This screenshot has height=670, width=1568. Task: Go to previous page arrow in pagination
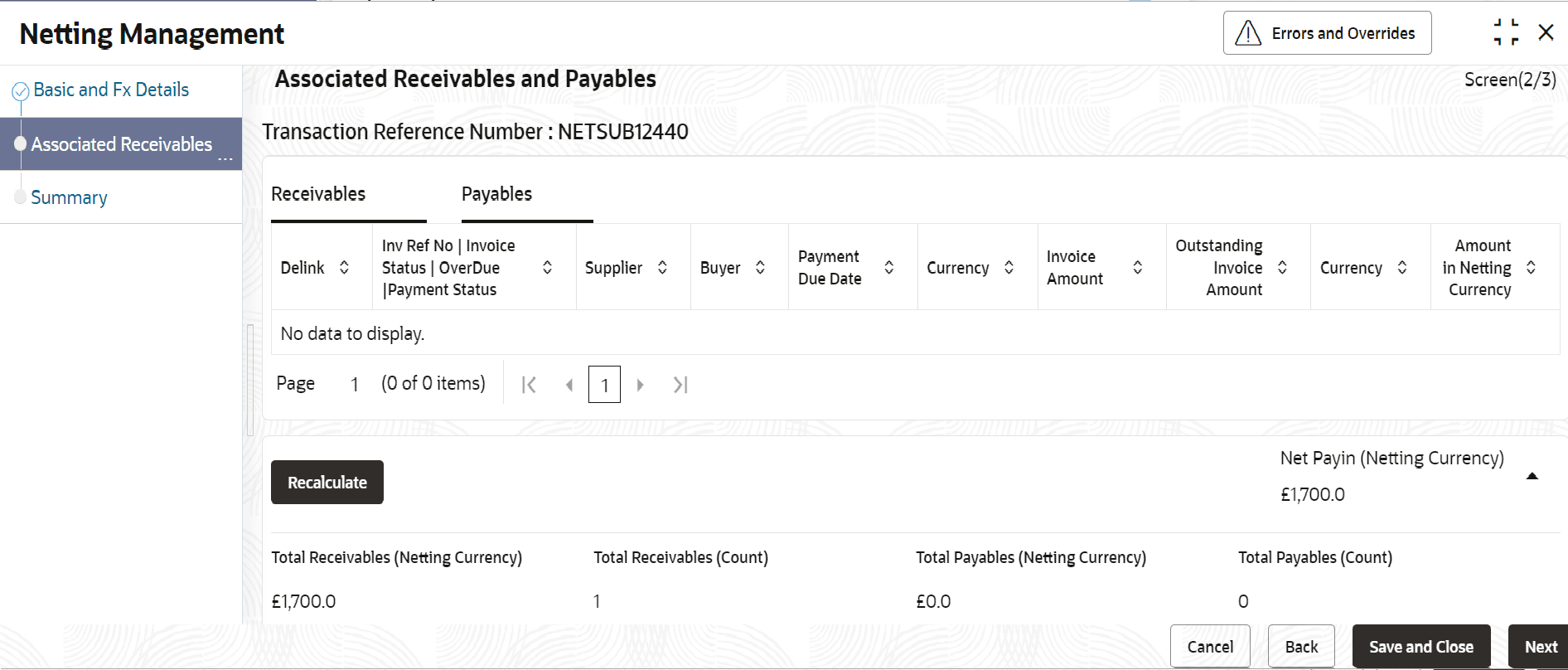pos(569,385)
